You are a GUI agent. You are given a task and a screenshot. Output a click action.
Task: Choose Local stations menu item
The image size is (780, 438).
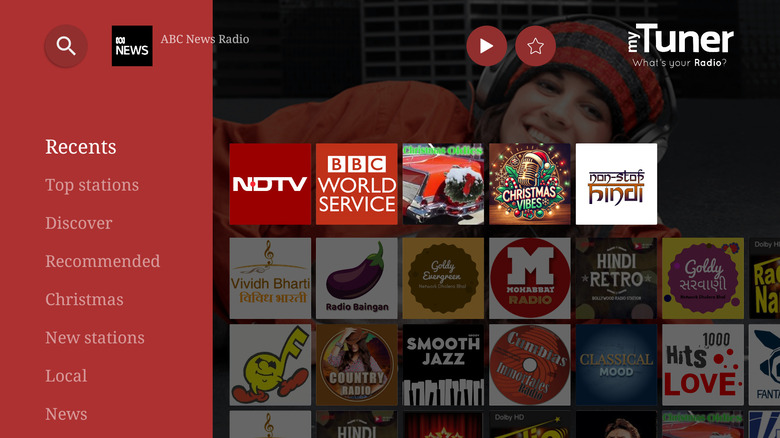(x=66, y=376)
